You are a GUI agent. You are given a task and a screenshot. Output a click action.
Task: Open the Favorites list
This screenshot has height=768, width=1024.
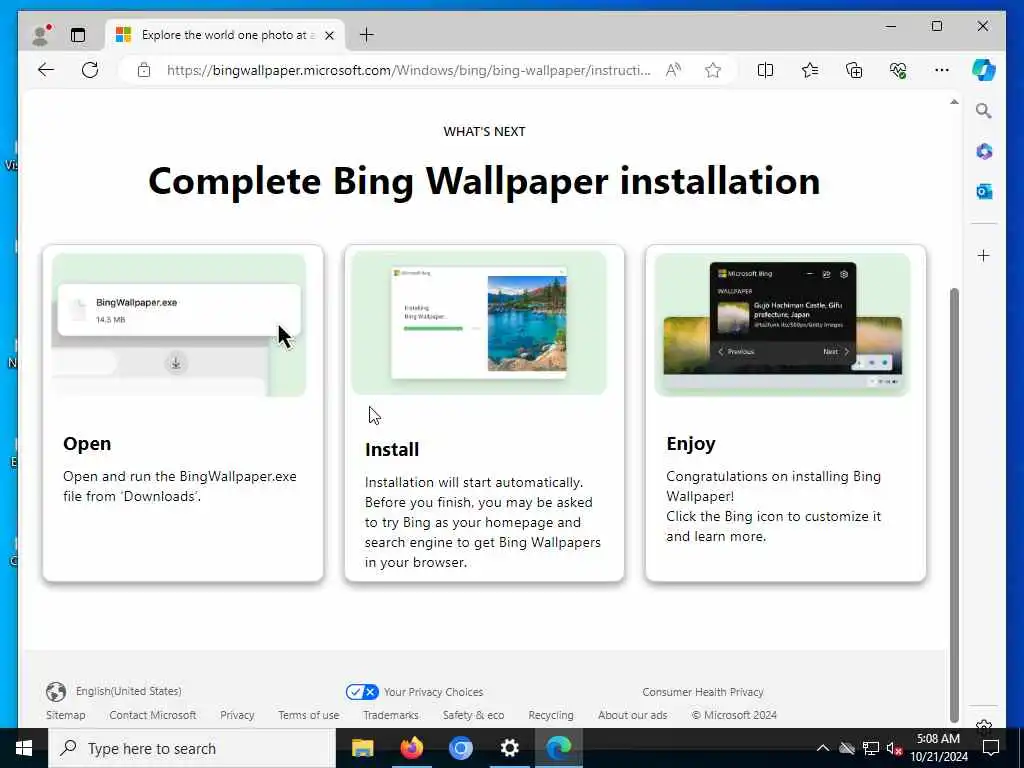coord(810,70)
